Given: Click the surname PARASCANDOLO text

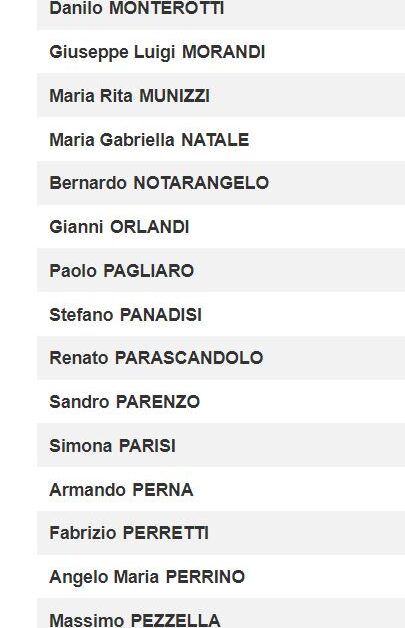Looking at the screenshot, I should click(x=189, y=358).
